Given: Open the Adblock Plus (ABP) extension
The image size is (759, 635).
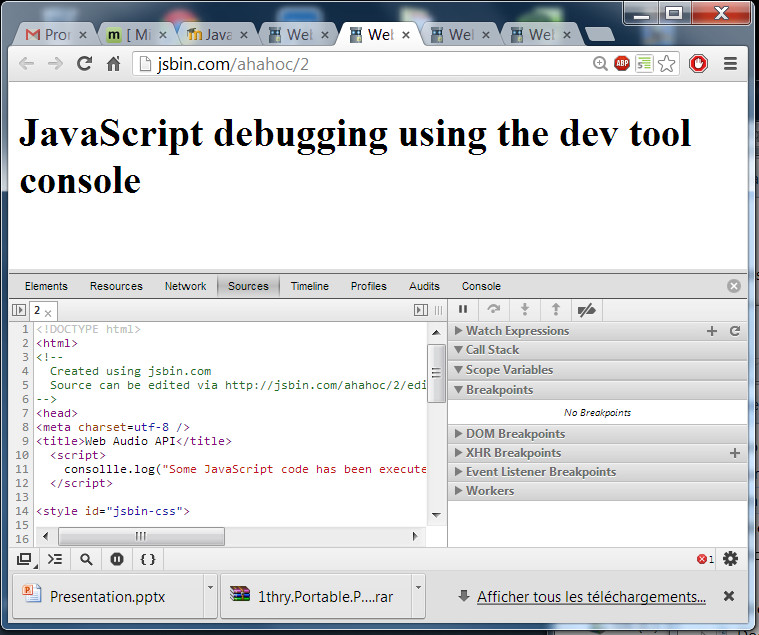Looking at the screenshot, I should point(622,63).
